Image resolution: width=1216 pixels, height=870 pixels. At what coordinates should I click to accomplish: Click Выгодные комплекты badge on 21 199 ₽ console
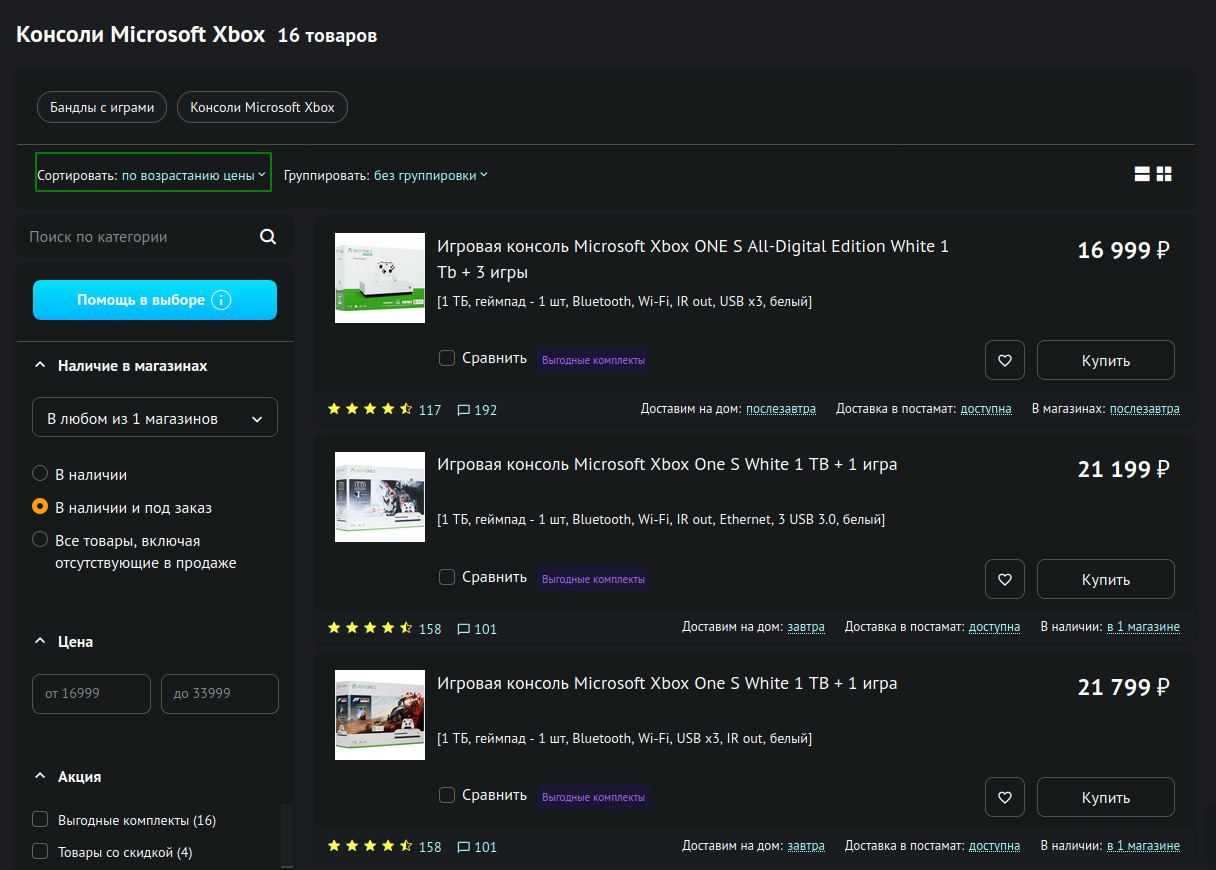[x=593, y=579]
